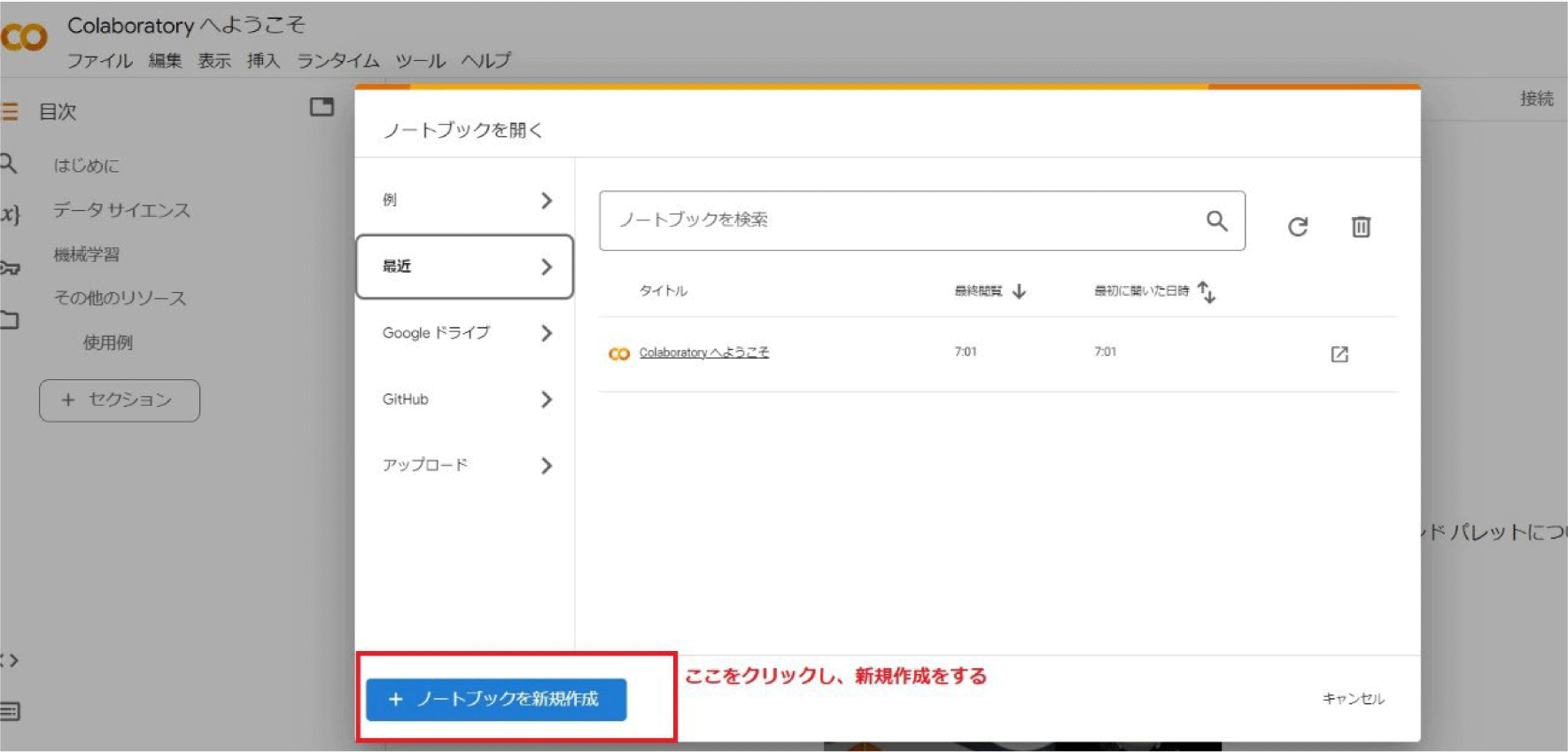Click the Colab CO logo
Image resolution: width=1568 pixels, height=752 pixels.
(x=23, y=37)
